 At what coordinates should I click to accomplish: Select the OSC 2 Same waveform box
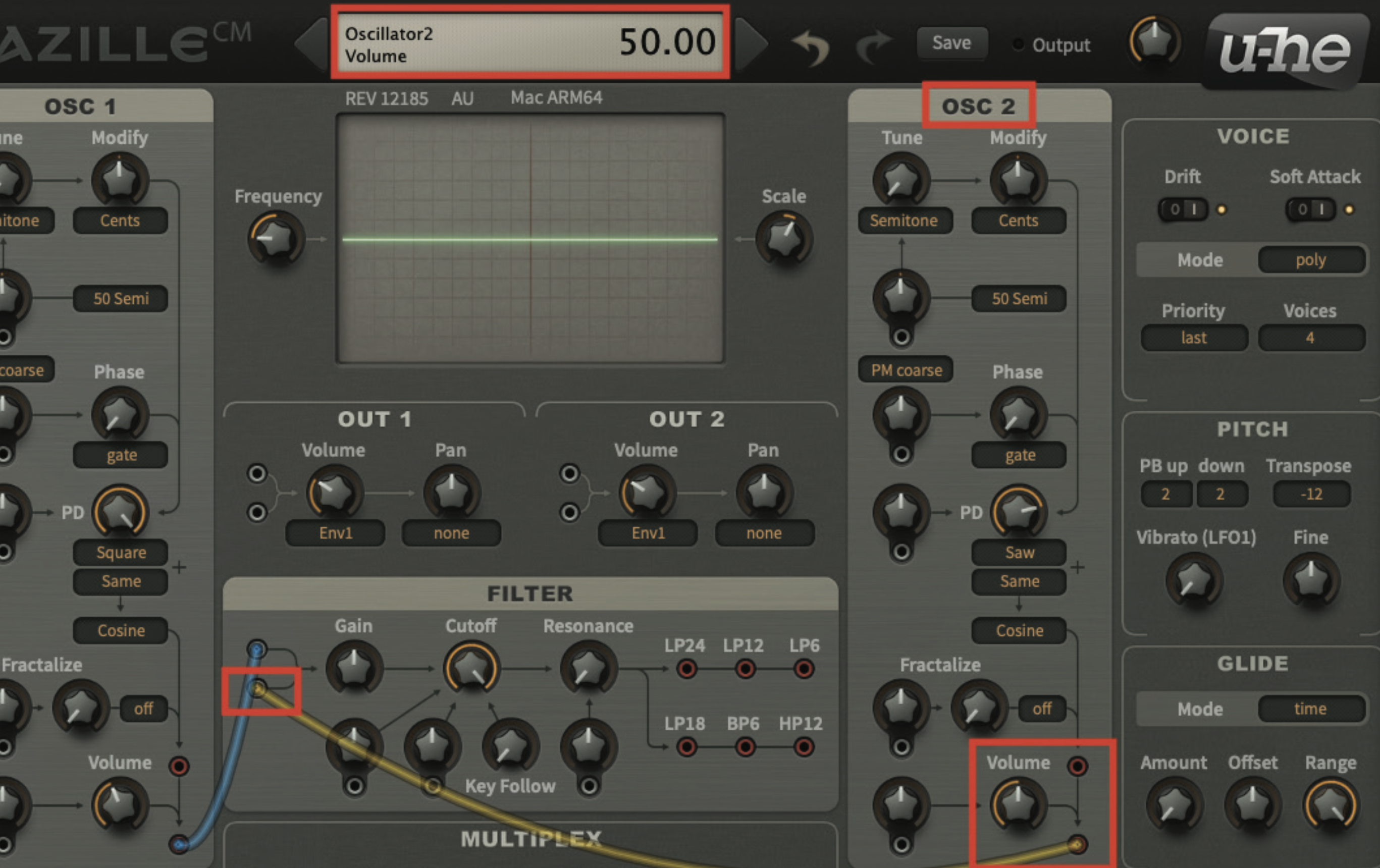tap(1019, 581)
